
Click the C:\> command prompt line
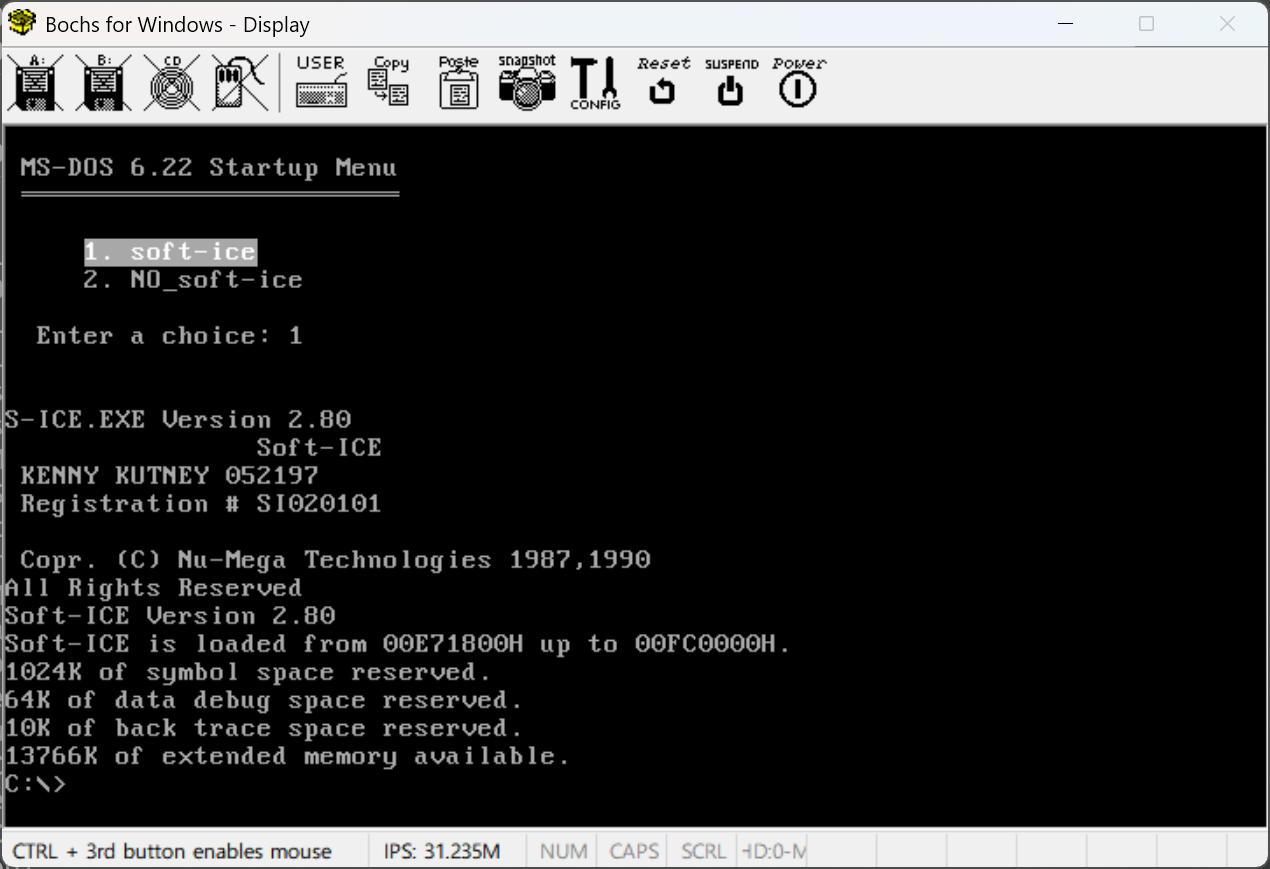(36, 784)
